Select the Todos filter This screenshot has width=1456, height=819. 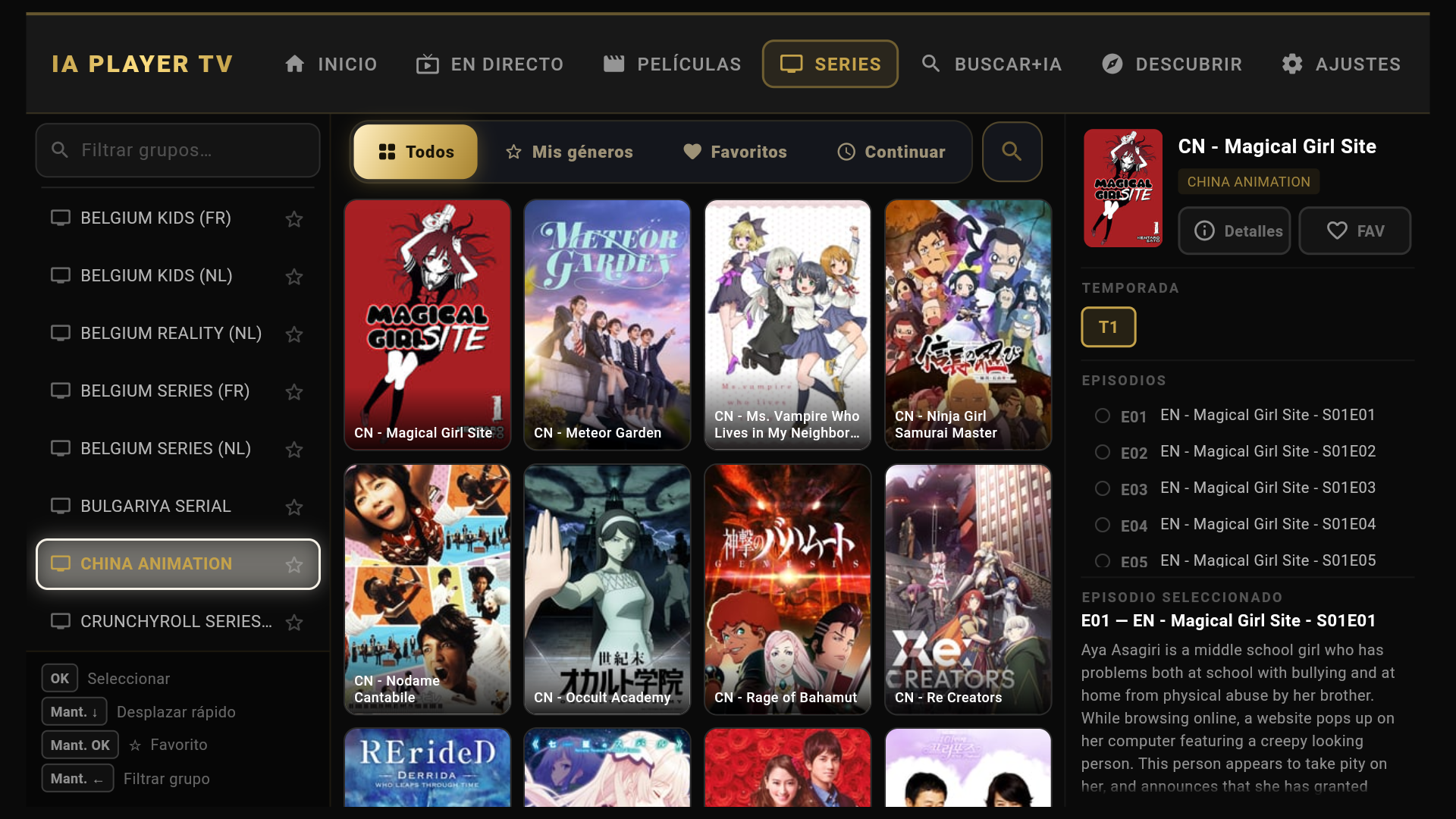coord(416,152)
